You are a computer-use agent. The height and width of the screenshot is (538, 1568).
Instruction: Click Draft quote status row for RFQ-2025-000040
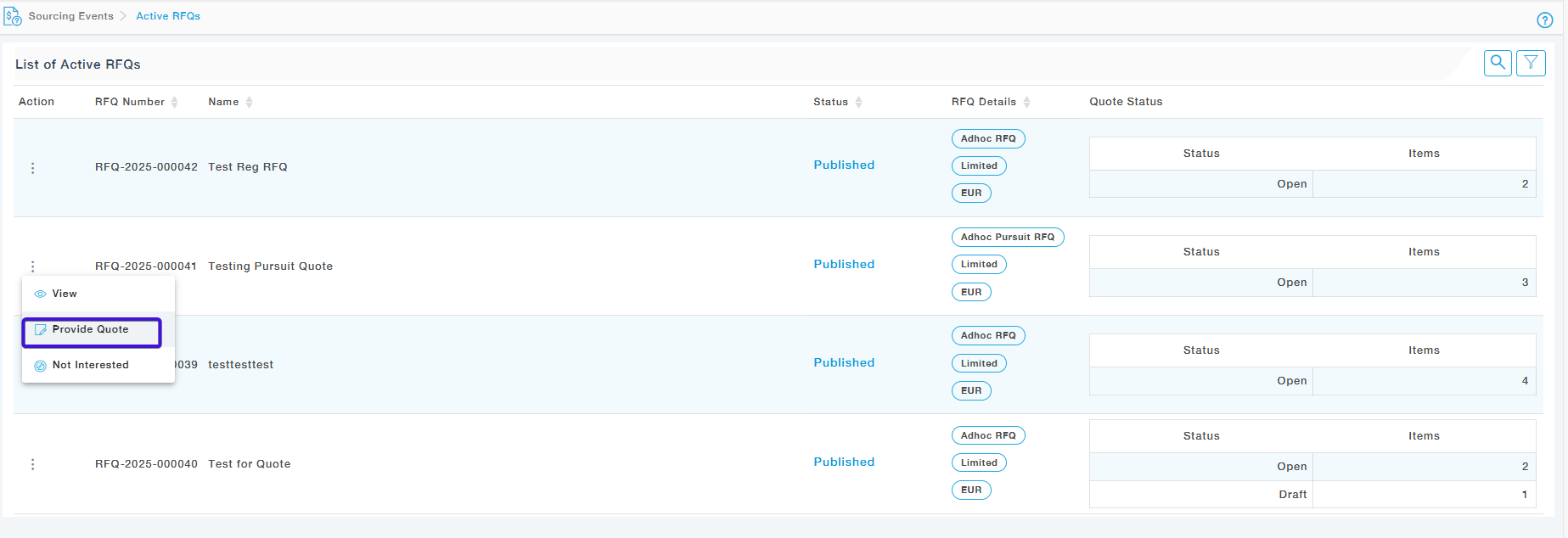click(1293, 495)
